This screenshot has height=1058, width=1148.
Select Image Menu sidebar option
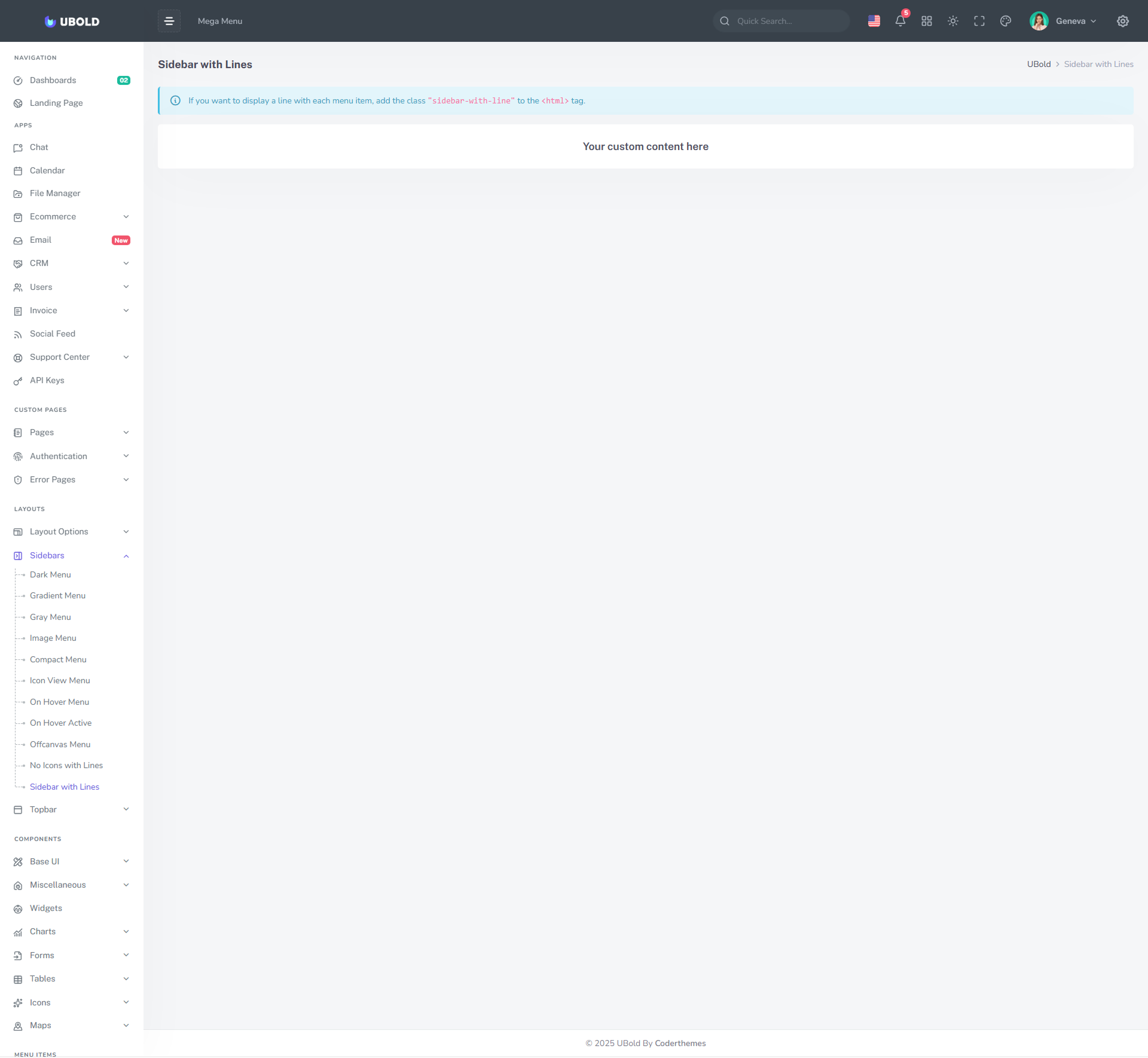click(53, 638)
